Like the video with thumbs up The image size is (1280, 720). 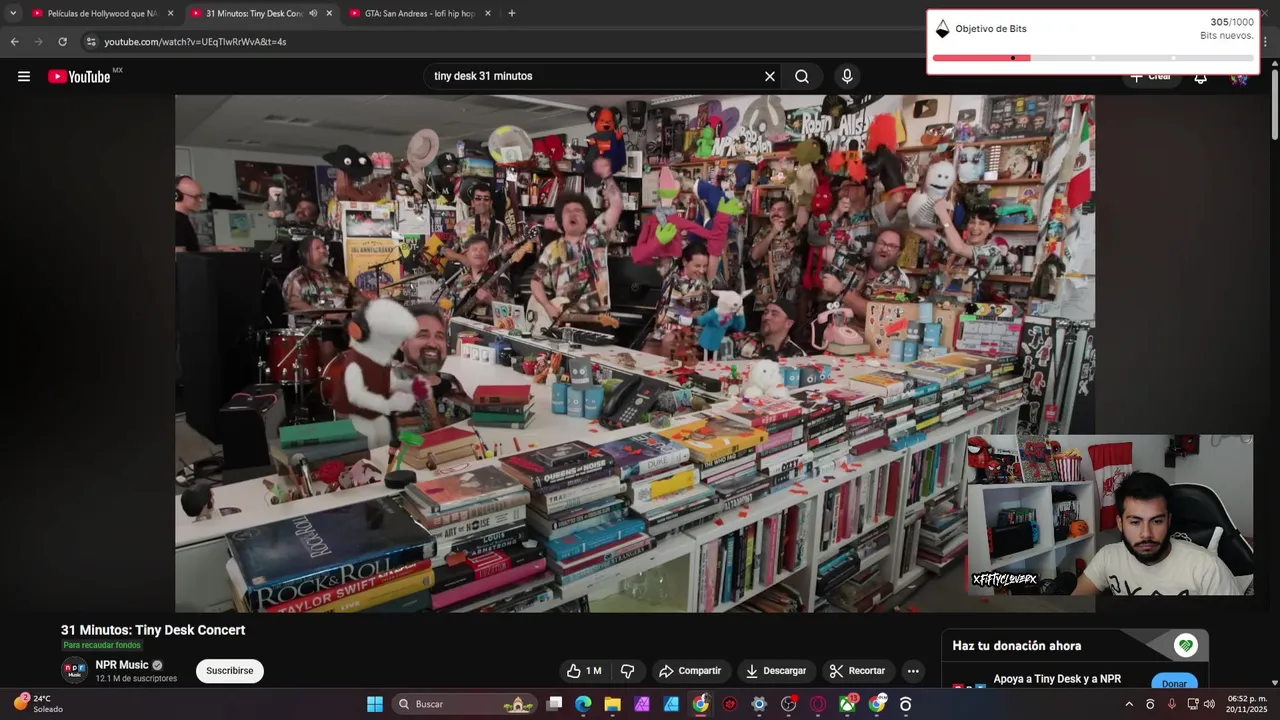tap(584, 671)
